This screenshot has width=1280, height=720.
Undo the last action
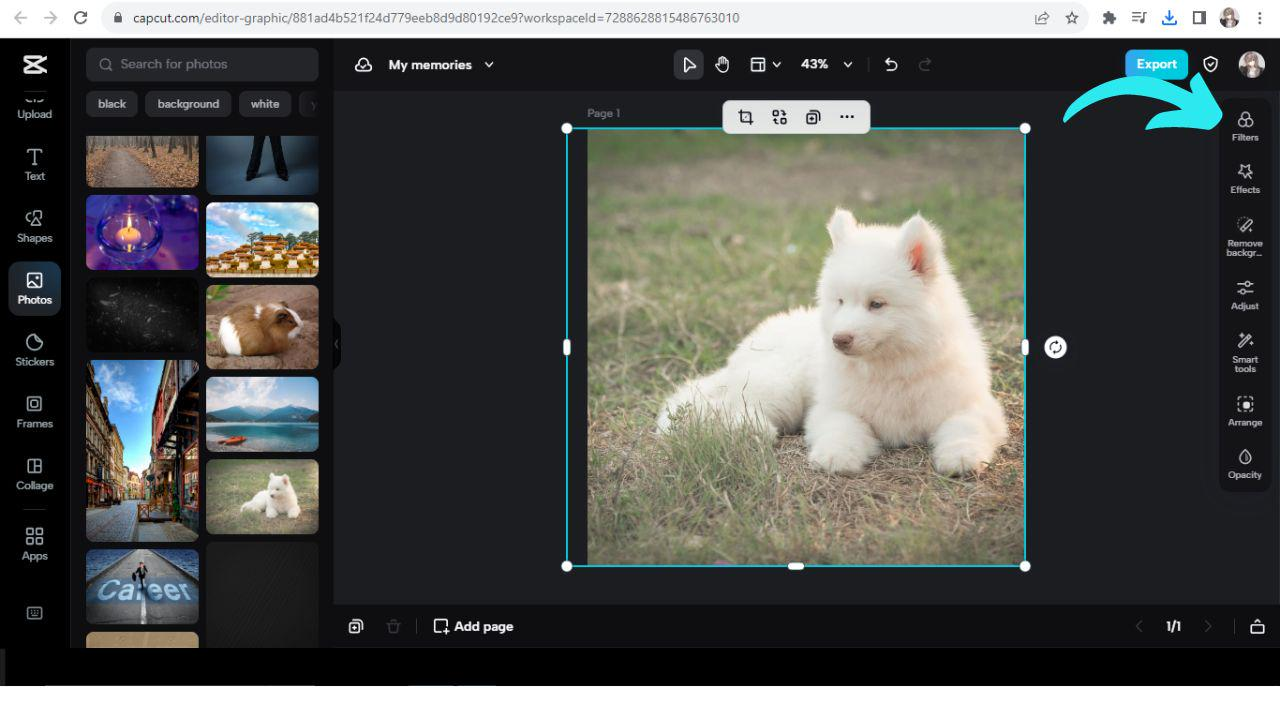point(890,64)
